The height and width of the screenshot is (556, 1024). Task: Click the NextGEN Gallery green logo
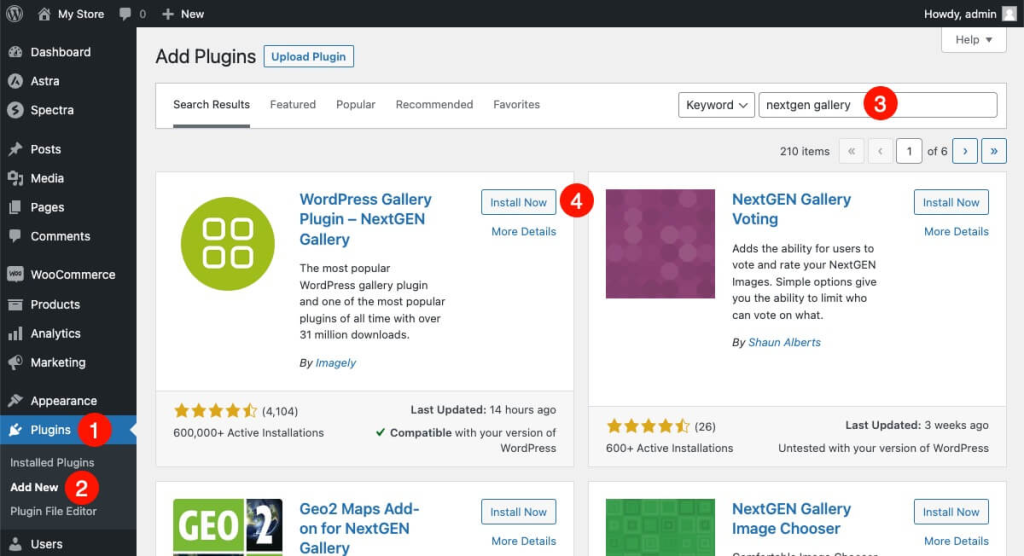(x=227, y=244)
